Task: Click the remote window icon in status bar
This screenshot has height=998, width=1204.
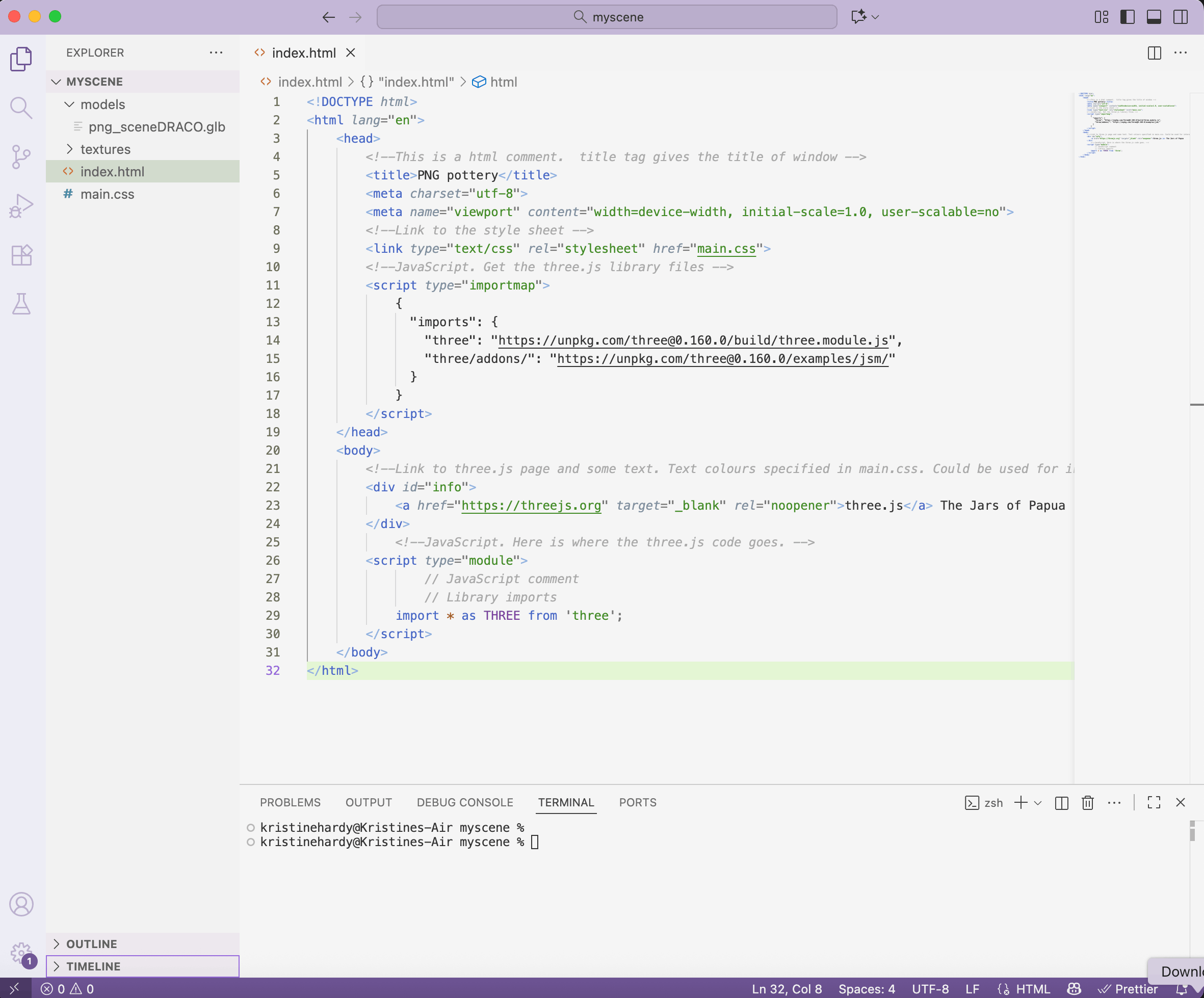Action: pyautogui.click(x=14, y=989)
